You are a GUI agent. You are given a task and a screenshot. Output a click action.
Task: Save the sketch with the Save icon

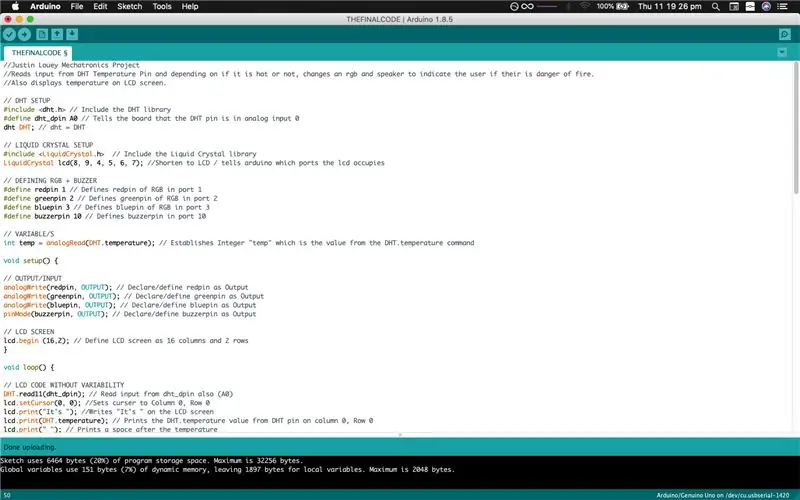[x=72, y=34]
